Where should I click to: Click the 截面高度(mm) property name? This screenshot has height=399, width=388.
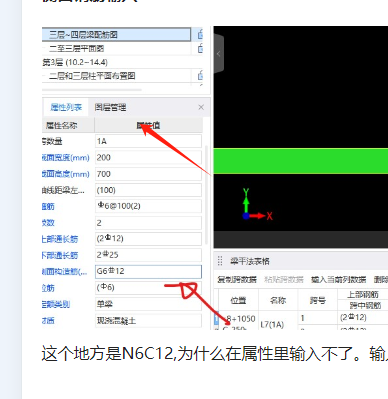pos(66,174)
